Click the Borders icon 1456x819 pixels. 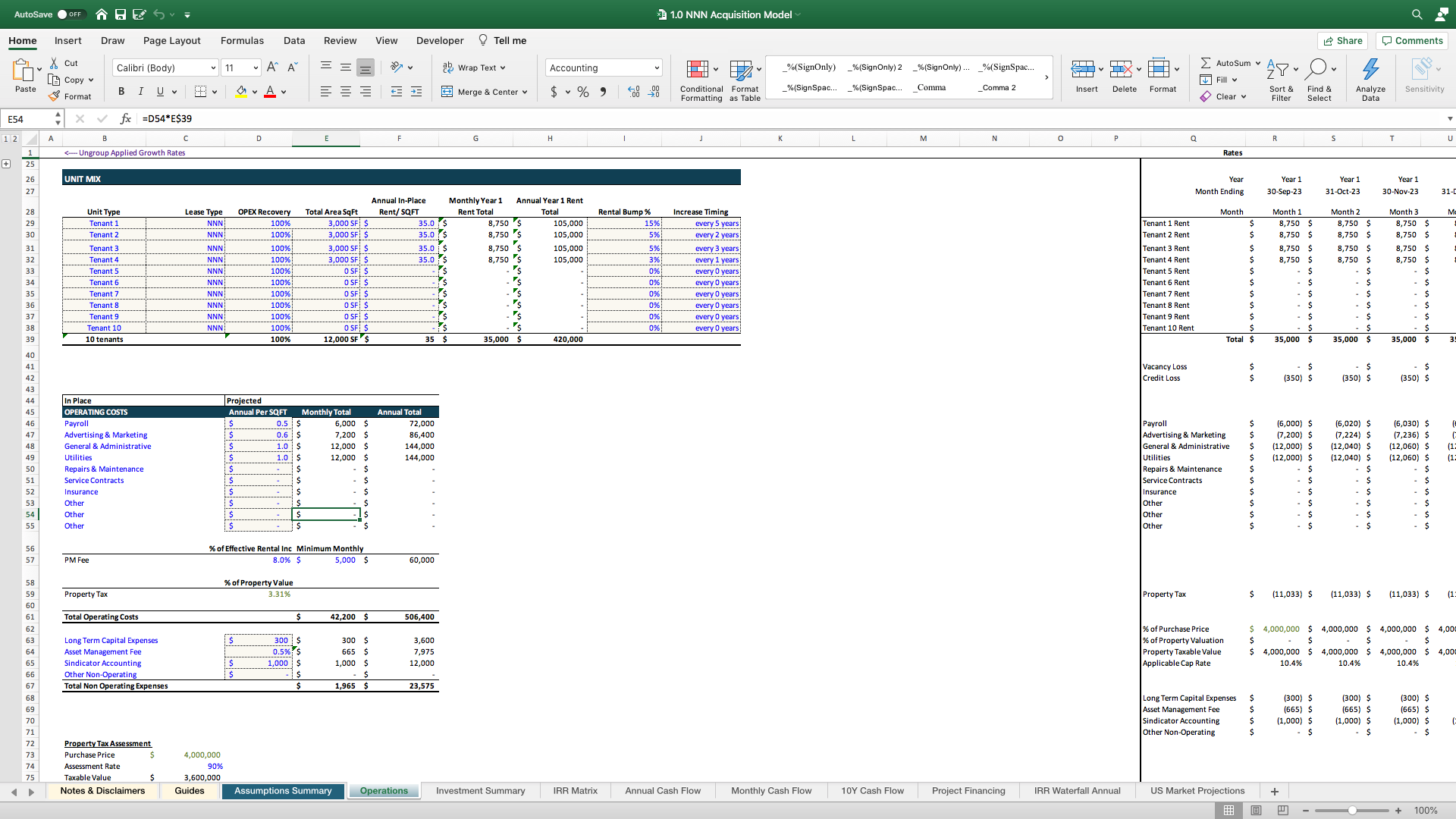coord(200,92)
